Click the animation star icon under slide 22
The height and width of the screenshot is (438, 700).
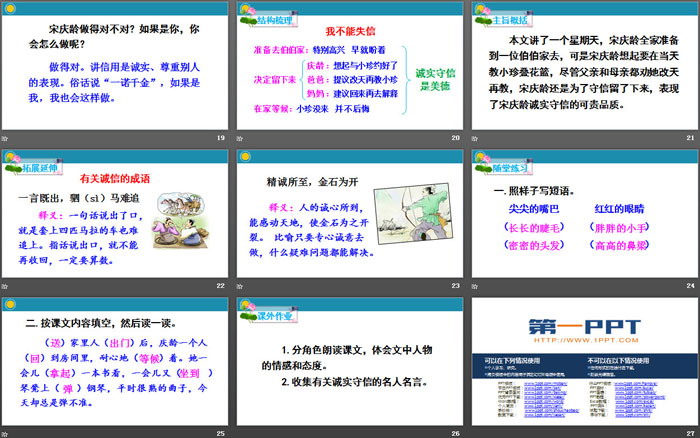tap(5, 286)
